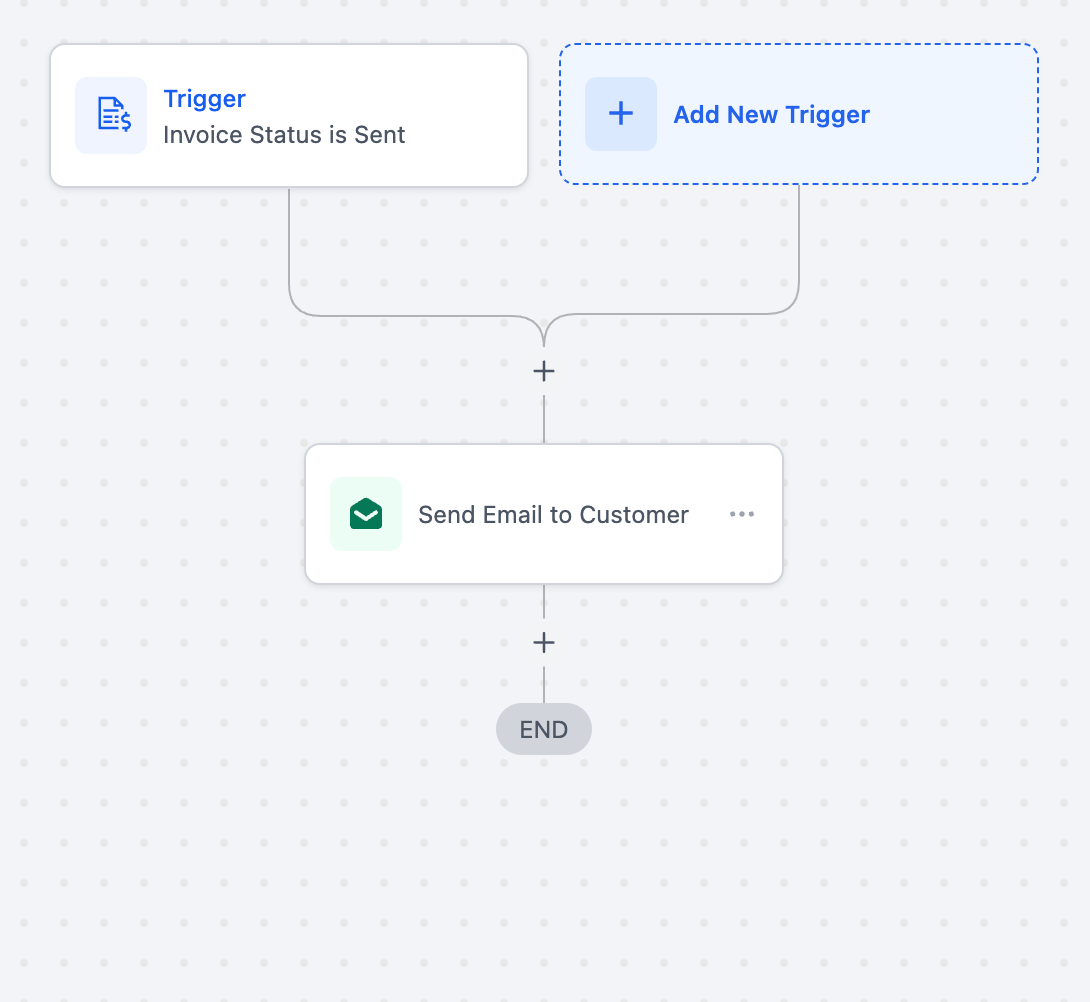This screenshot has height=1002, width=1090.
Task: Click the curved connector below Add New Trigger
Action: pos(799,250)
